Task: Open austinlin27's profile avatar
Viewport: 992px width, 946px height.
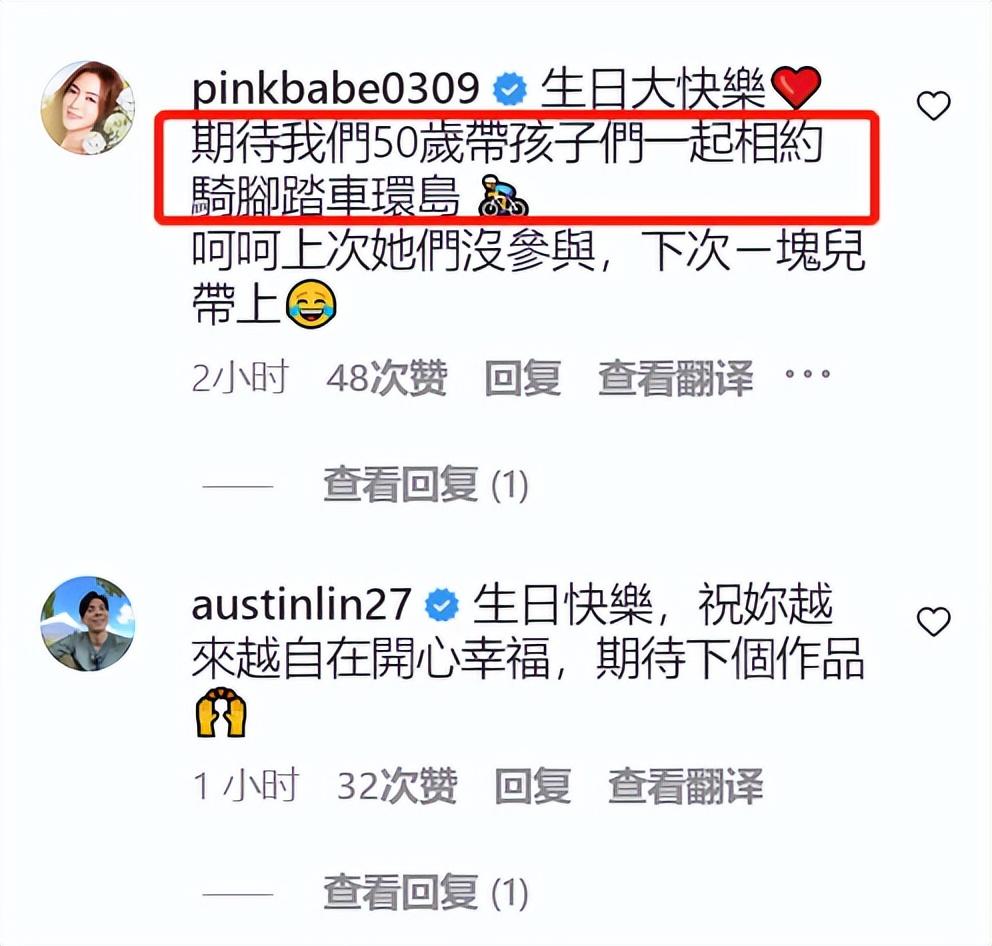Action: [88, 623]
